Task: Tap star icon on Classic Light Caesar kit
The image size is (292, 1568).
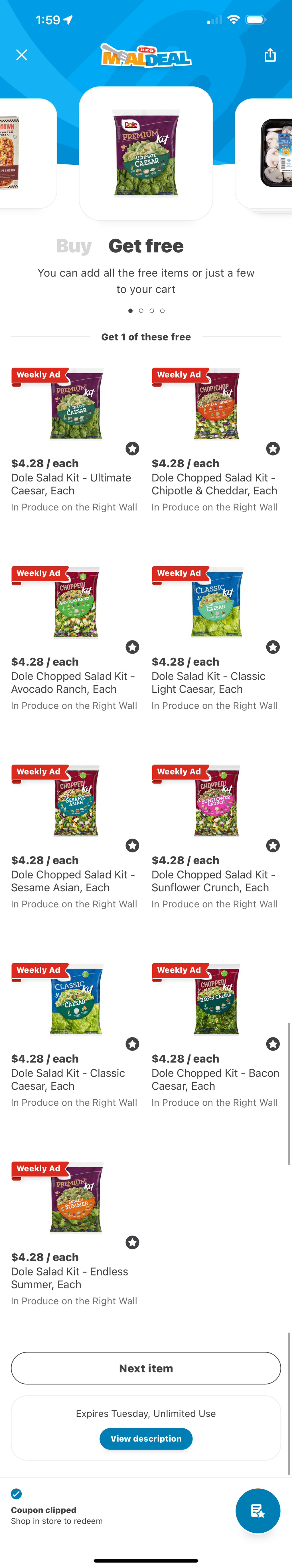Action: [x=273, y=647]
